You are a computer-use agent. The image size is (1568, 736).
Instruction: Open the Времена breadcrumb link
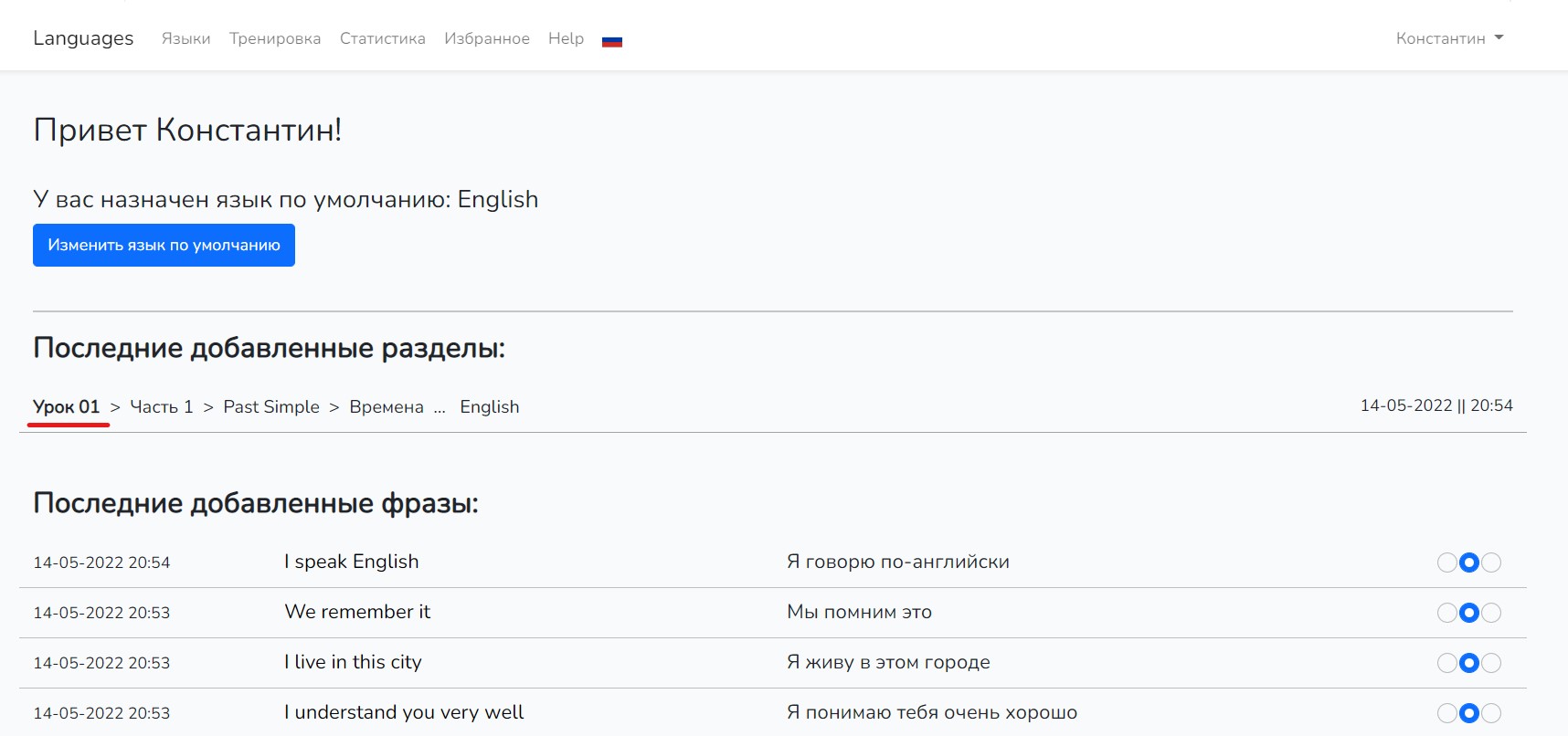pos(387,407)
